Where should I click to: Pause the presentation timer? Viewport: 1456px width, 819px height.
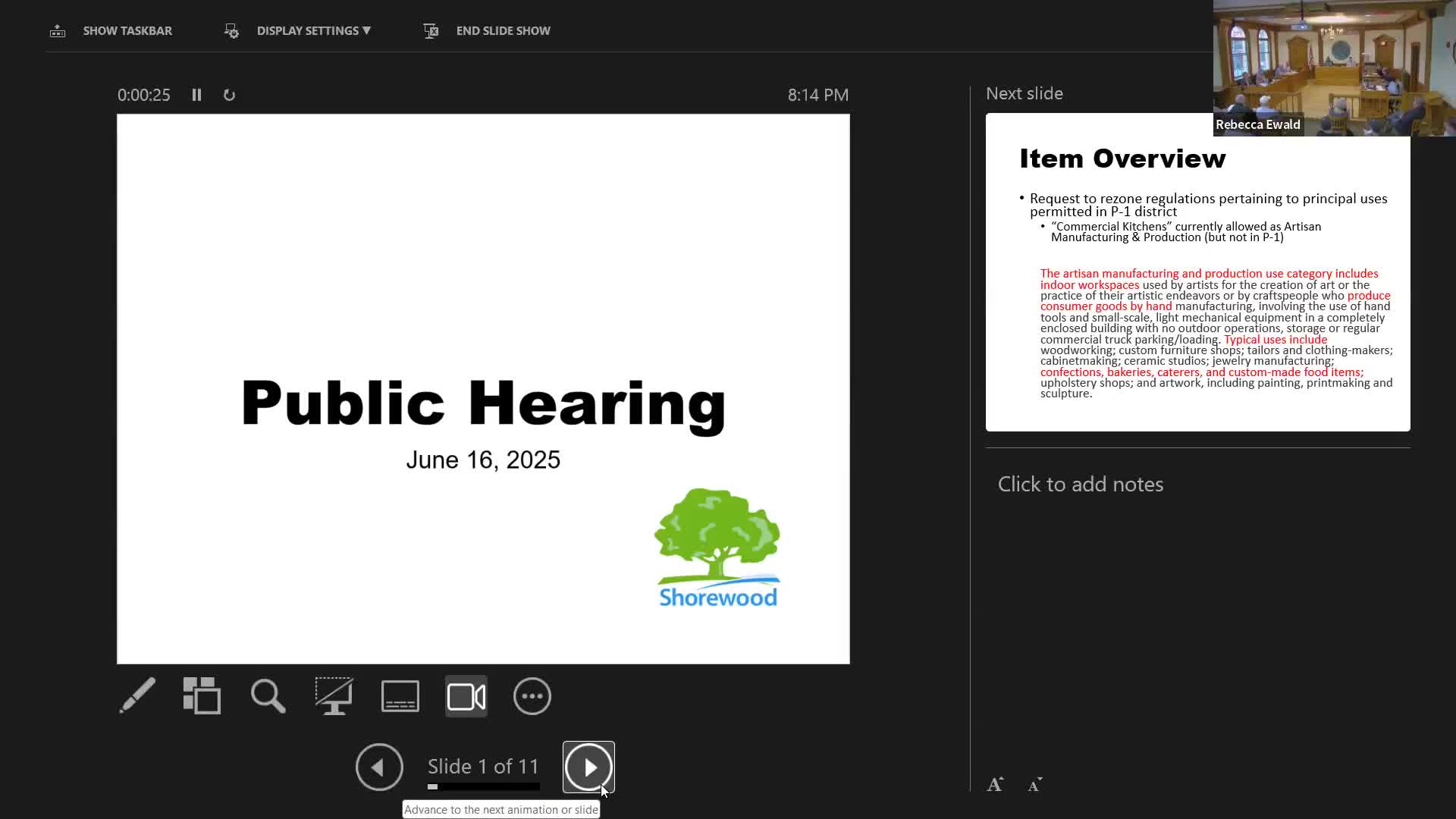pos(196,95)
